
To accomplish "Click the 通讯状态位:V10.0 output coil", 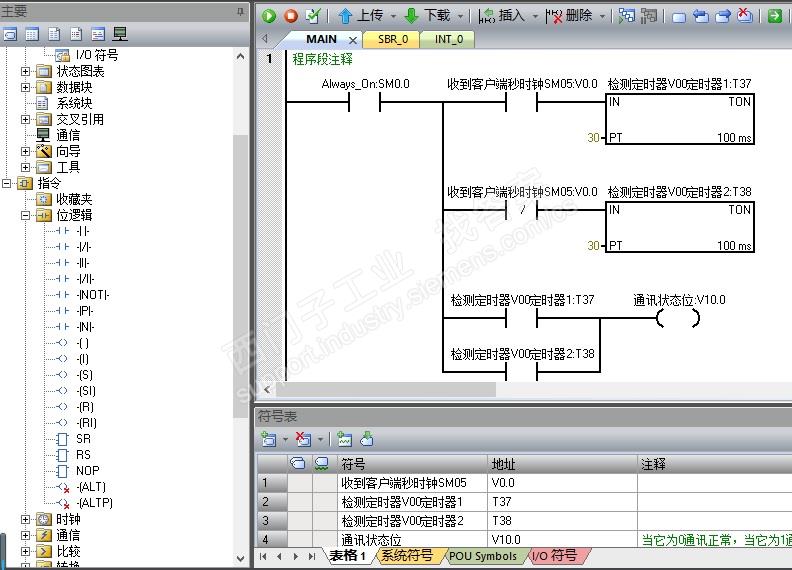I will pyautogui.click(x=678, y=318).
